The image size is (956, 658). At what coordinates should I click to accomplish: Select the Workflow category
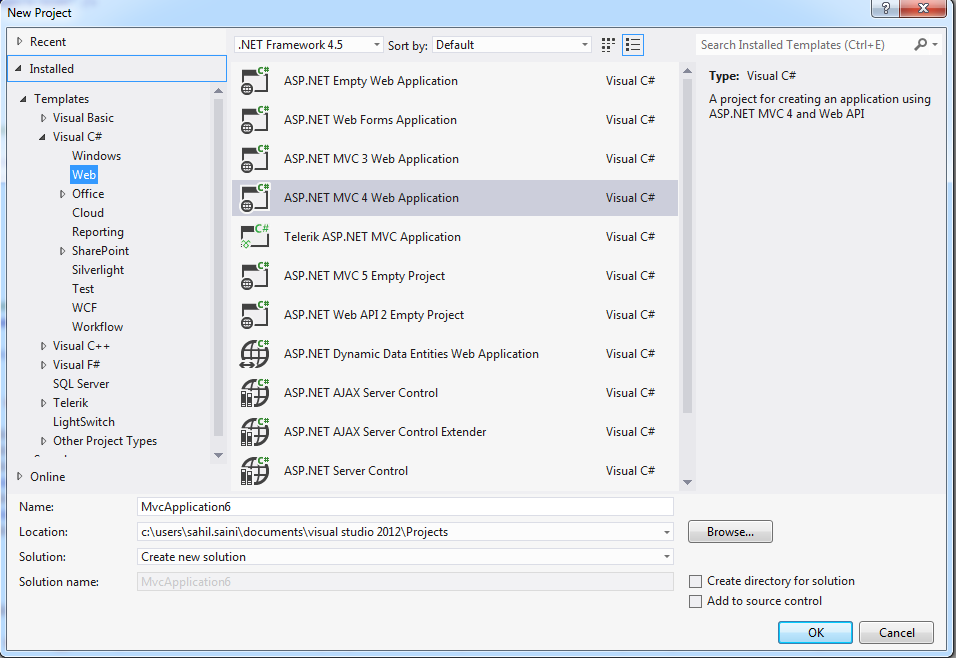(x=98, y=326)
